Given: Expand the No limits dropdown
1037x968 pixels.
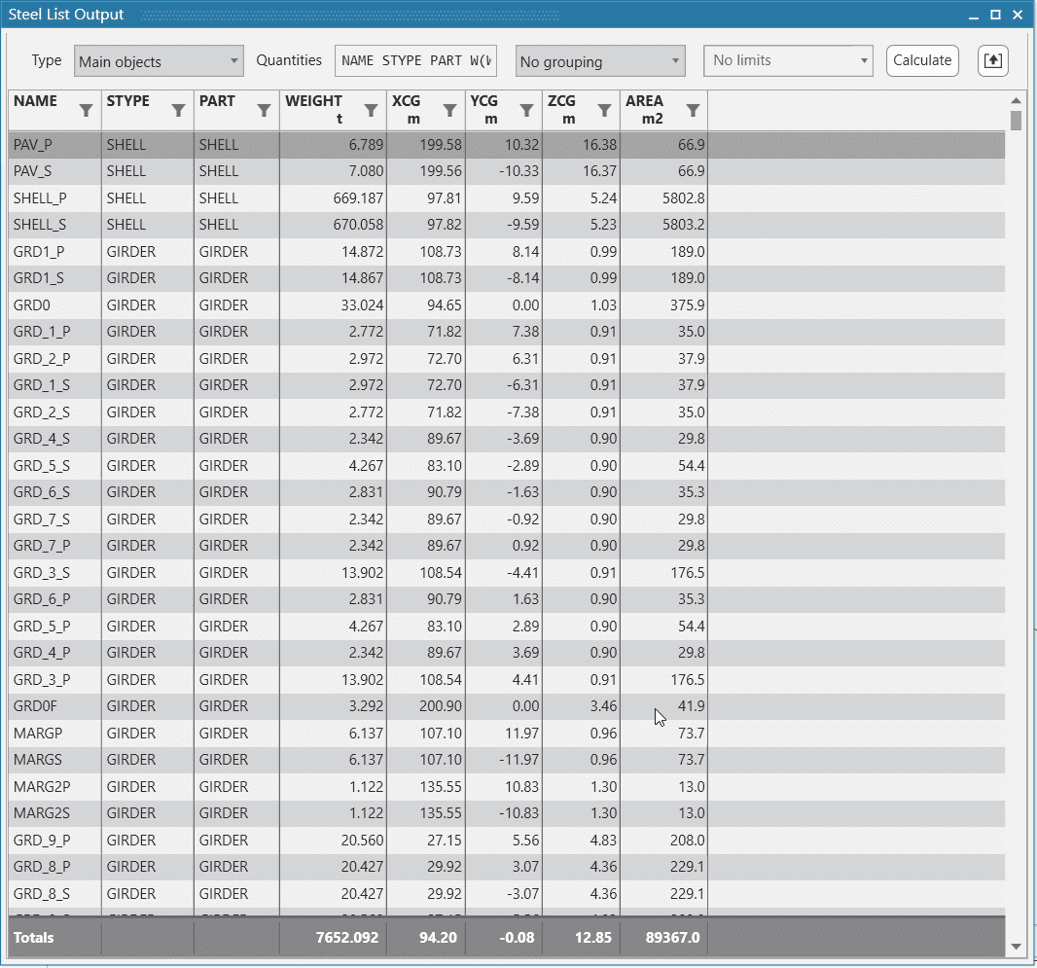Looking at the screenshot, I should (788, 61).
